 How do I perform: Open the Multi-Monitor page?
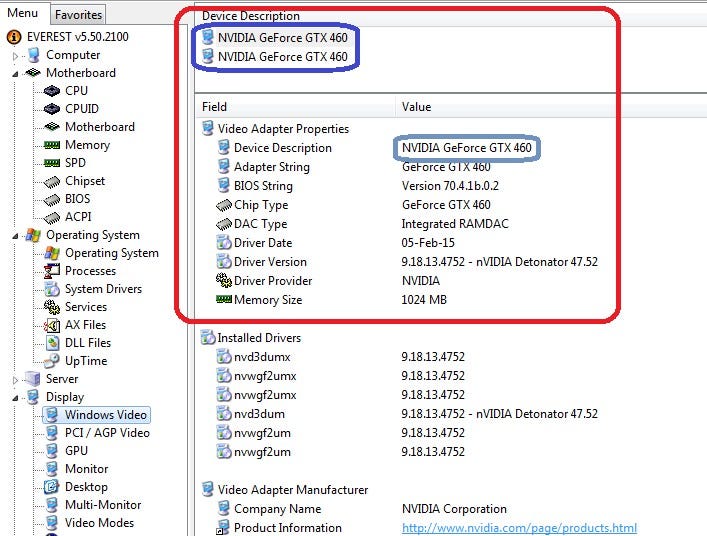click(x=103, y=505)
